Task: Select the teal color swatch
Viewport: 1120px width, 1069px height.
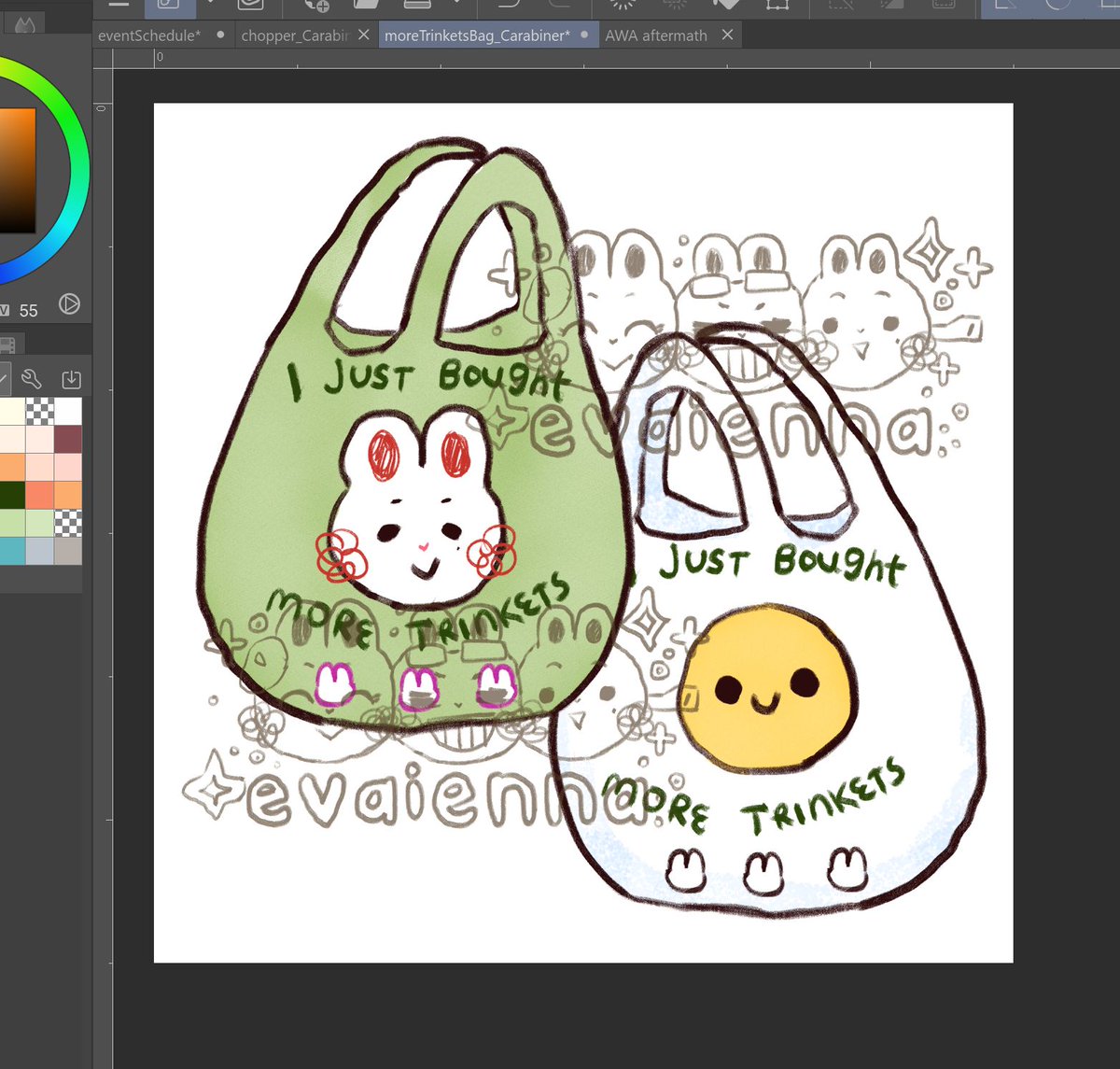Action: (x=11, y=551)
